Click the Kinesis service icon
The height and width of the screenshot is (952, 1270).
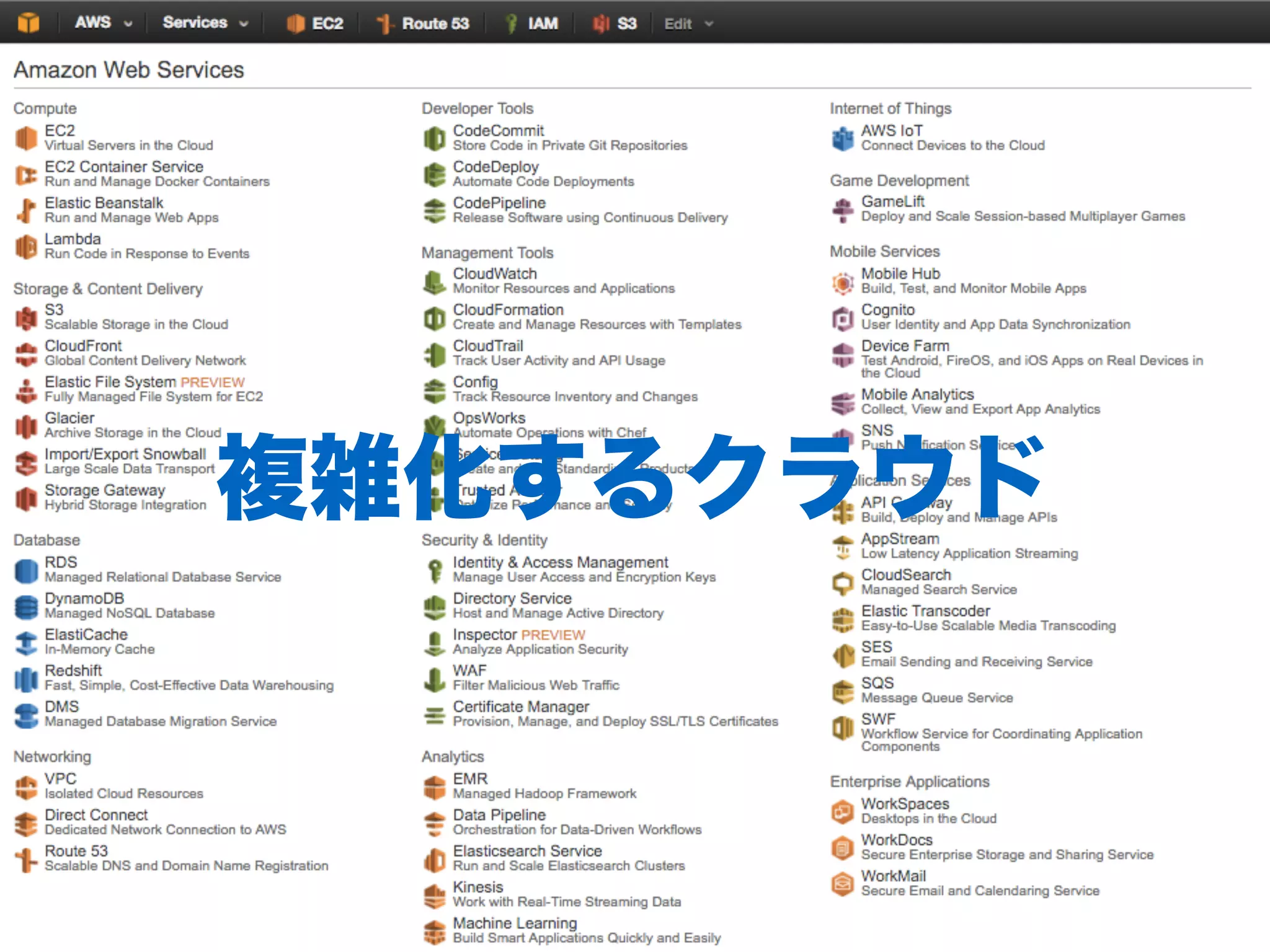click(x=434, y=895)
